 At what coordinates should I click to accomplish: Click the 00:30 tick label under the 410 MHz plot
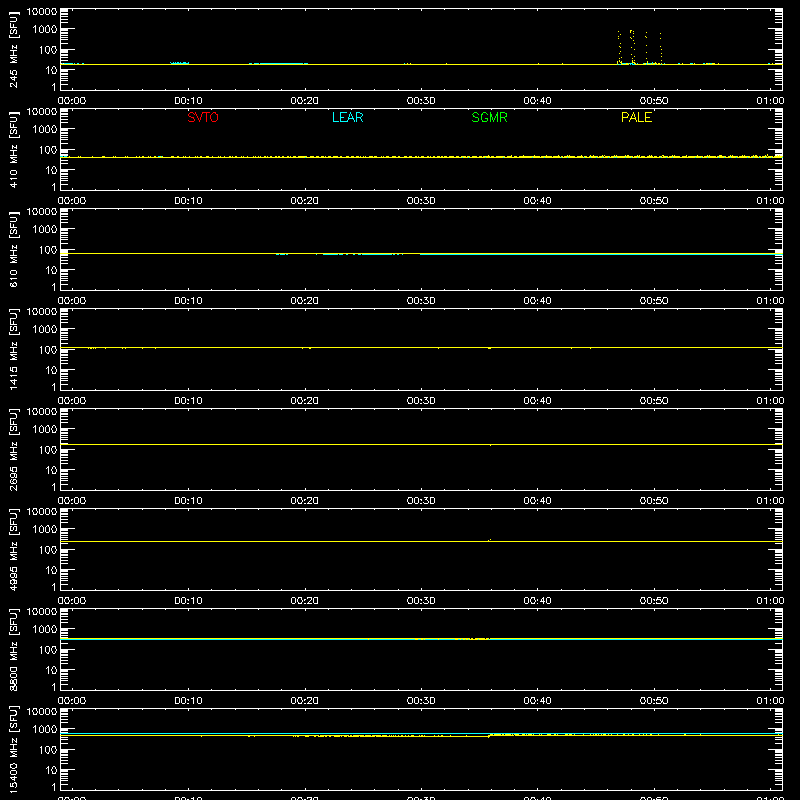(x=421, y=201)
